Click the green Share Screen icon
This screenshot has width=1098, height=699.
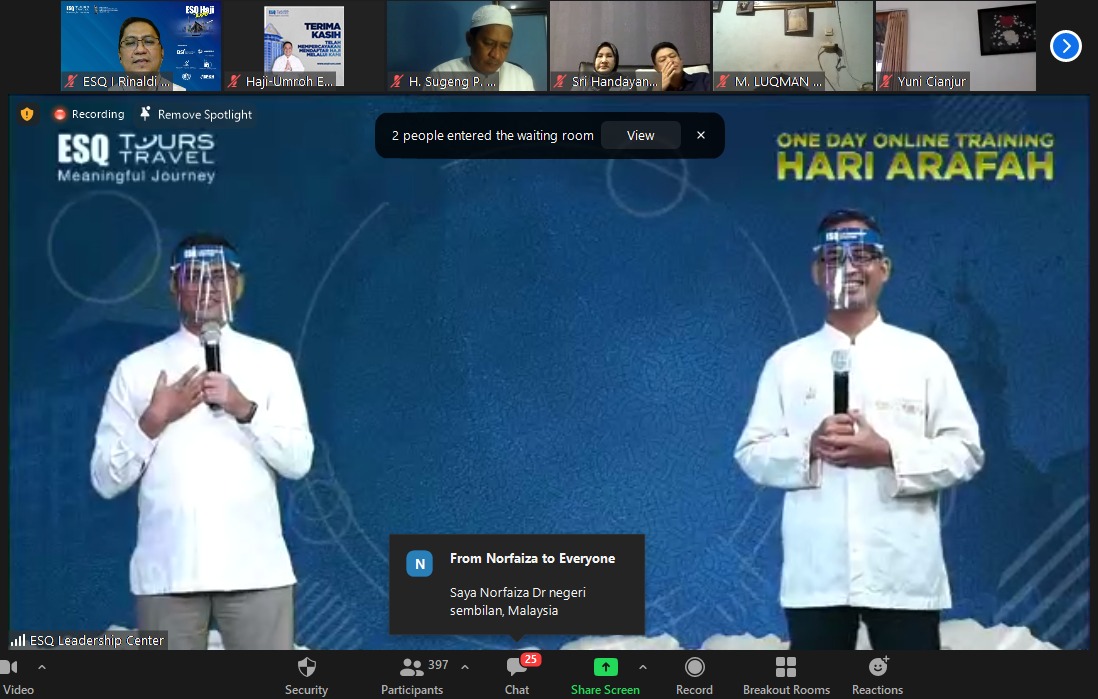(605, 667)
